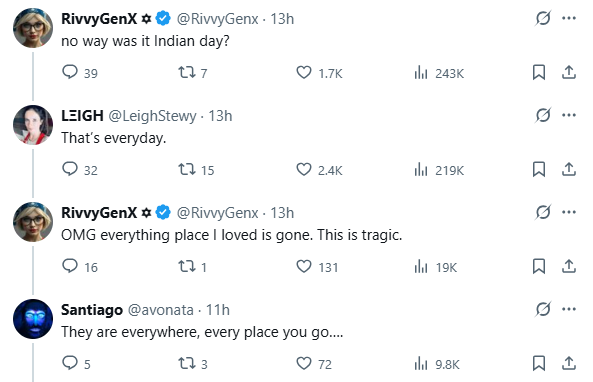The image size is (593, 382).
Task: View analytics for the tweet with 243K views
Action: pyautogui.click(x=421, y=72)
